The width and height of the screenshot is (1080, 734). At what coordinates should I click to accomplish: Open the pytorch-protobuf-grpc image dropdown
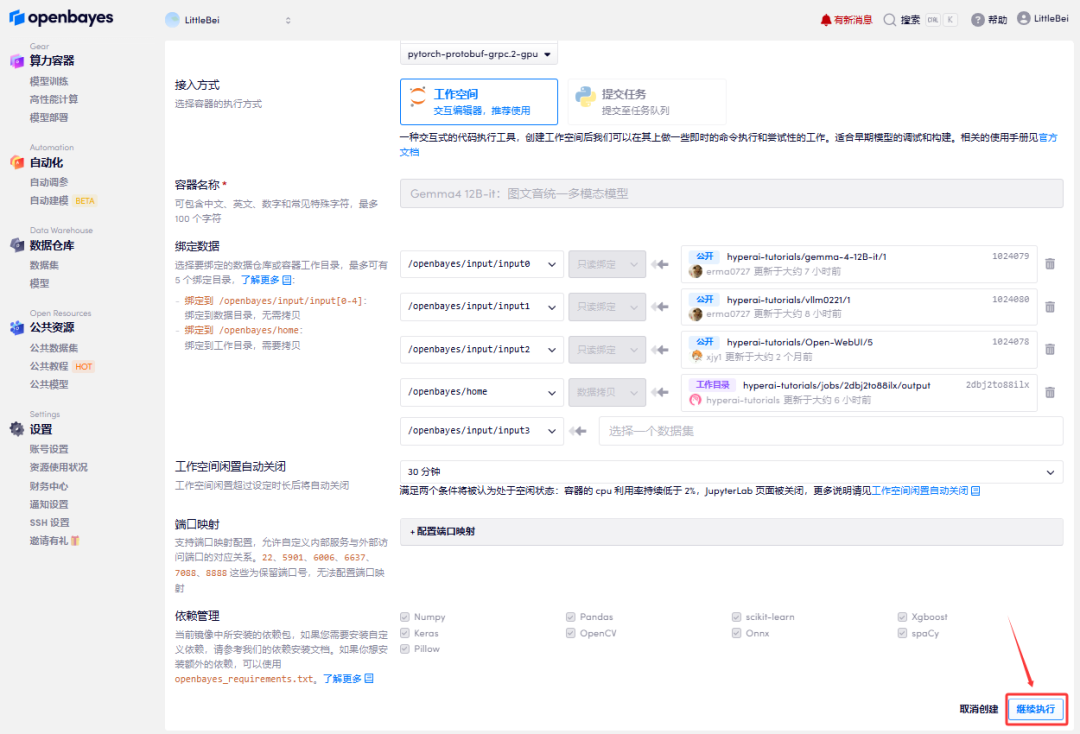pos(479,54)
